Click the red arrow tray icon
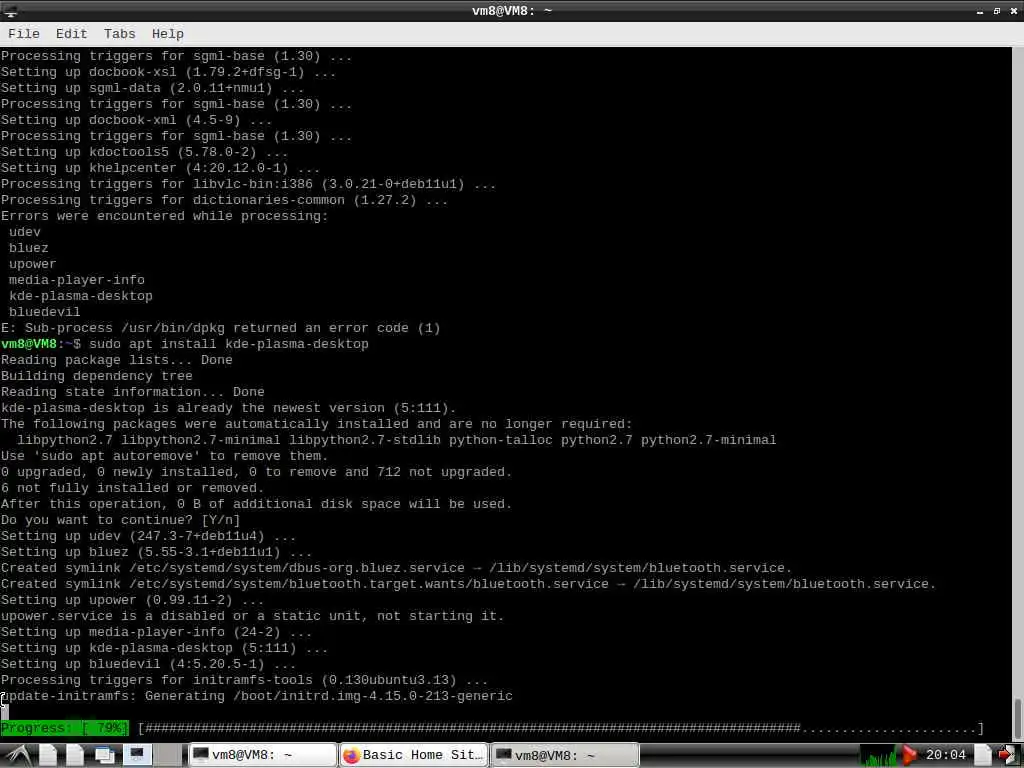 pos(908,755)
